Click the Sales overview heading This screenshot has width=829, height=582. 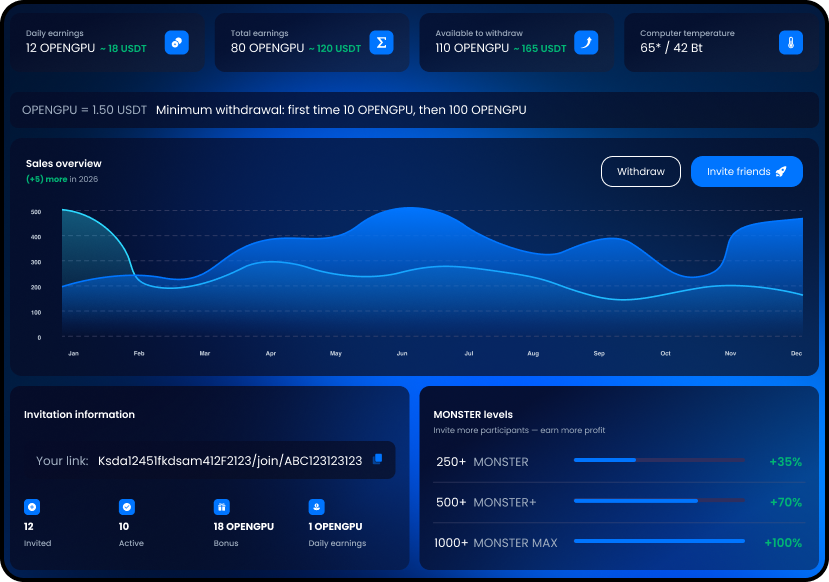(x=64, y=164)
